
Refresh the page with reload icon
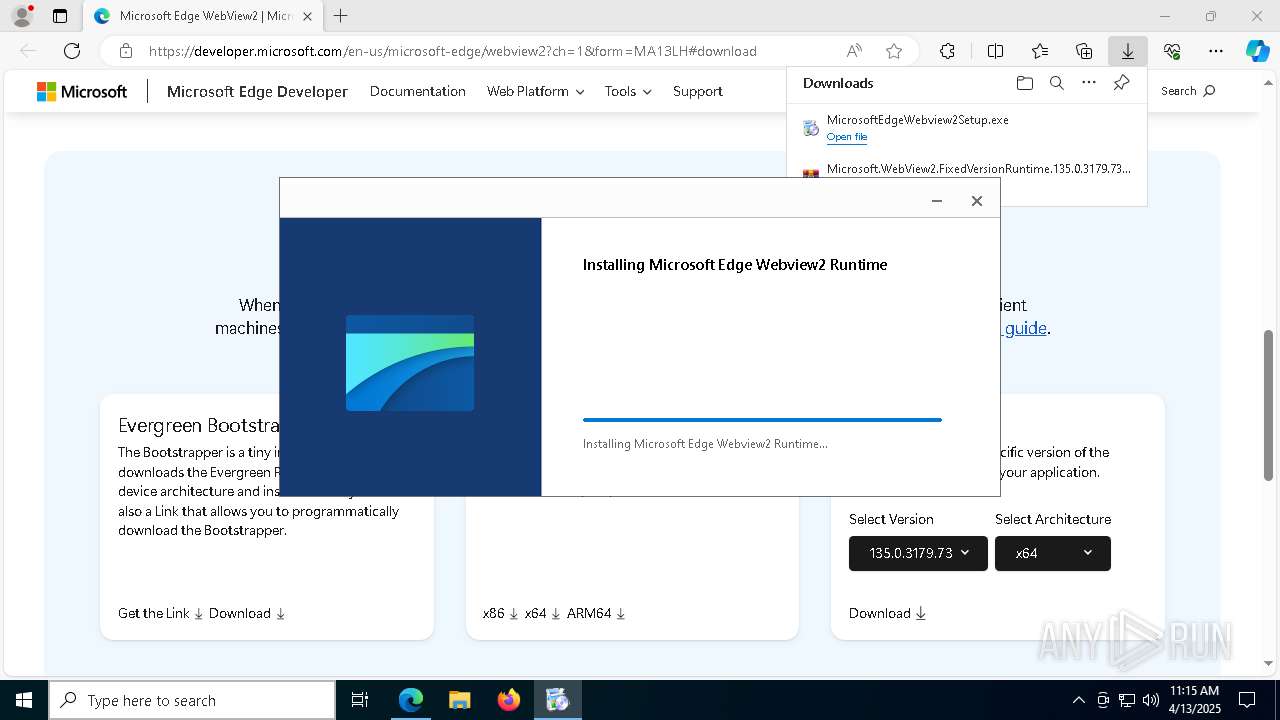coord(72,51)
